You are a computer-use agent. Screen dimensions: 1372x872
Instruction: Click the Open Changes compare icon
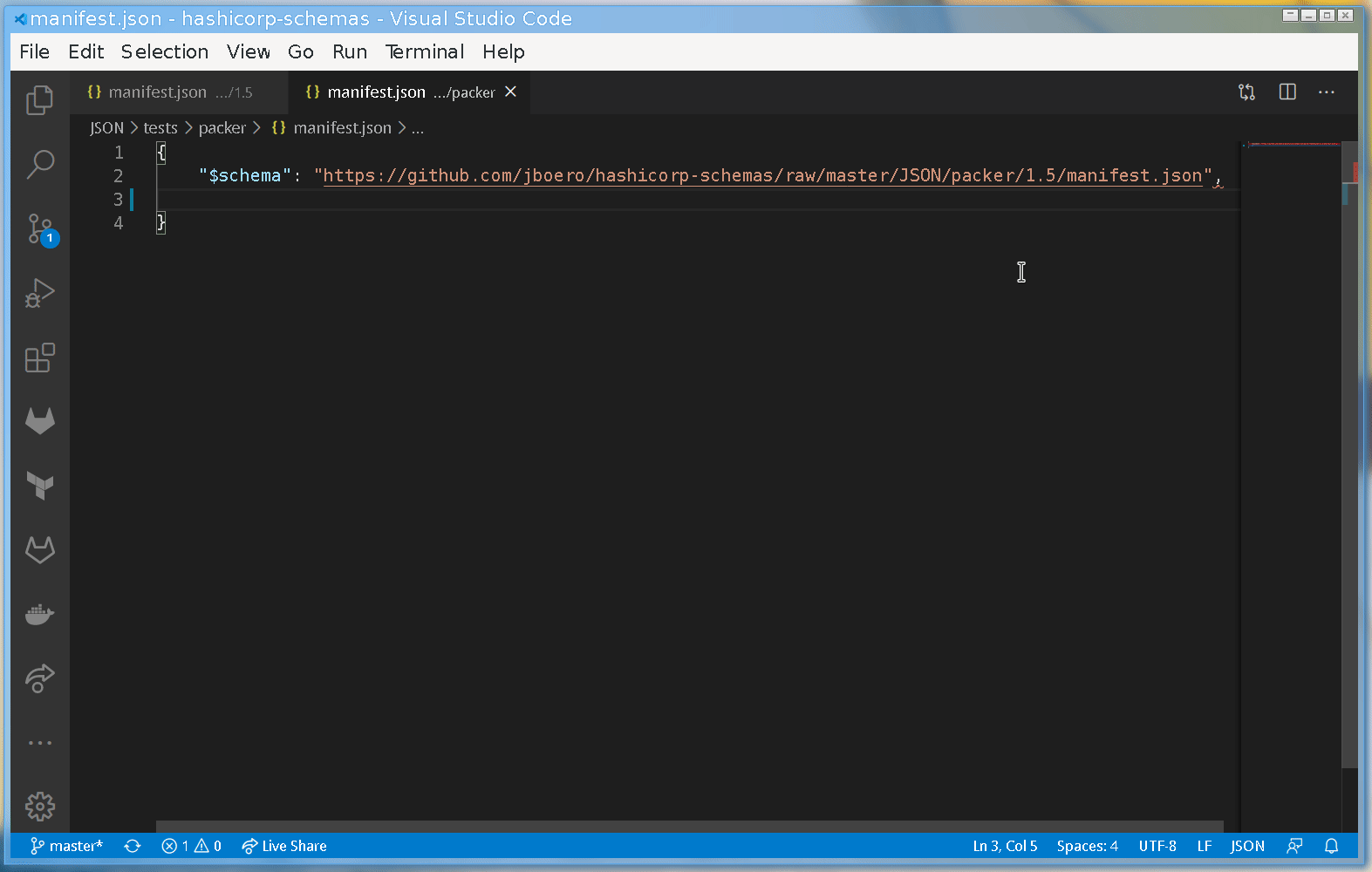coord(1247,92)
